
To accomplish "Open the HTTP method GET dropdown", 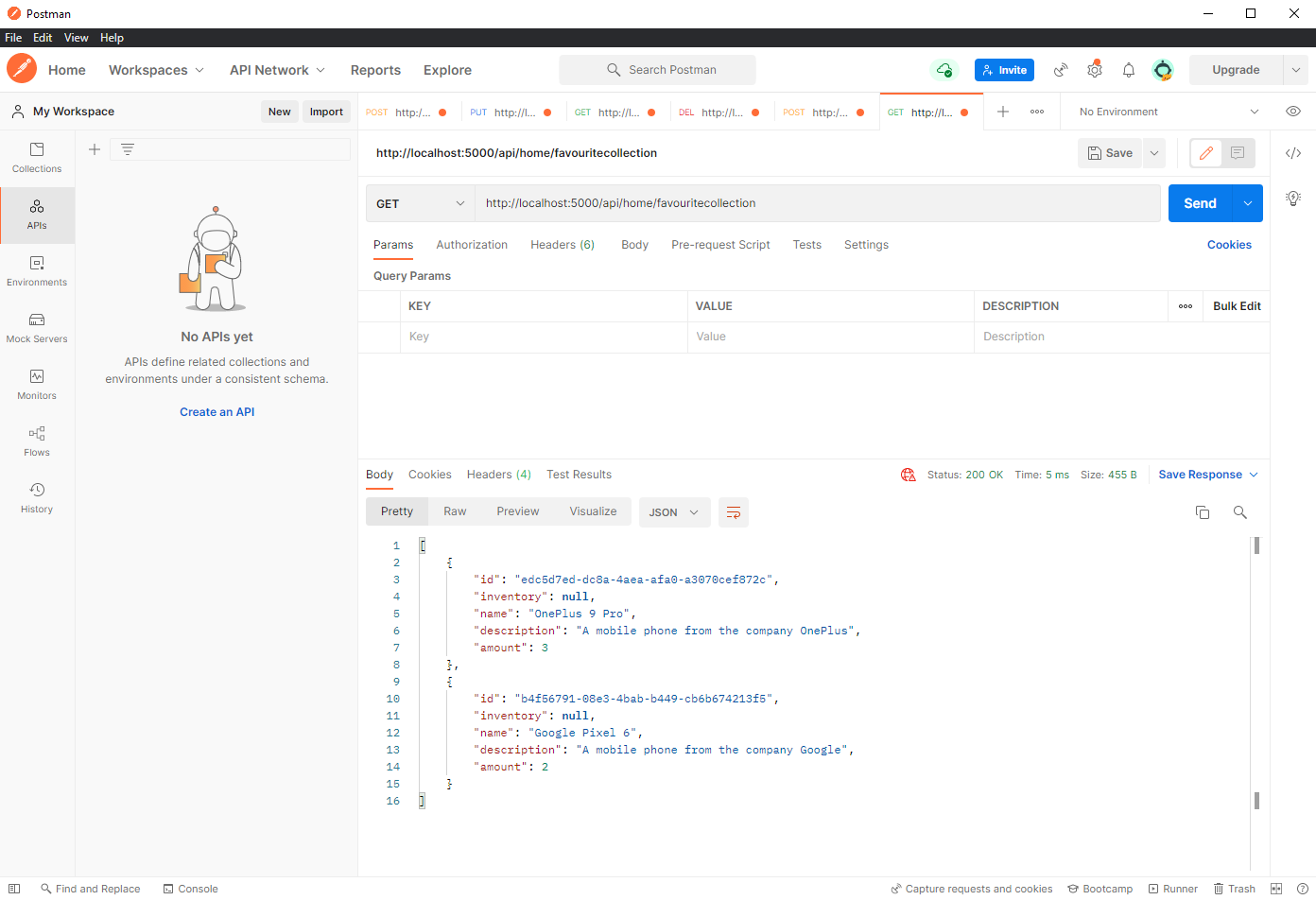I will pos(421,203).
